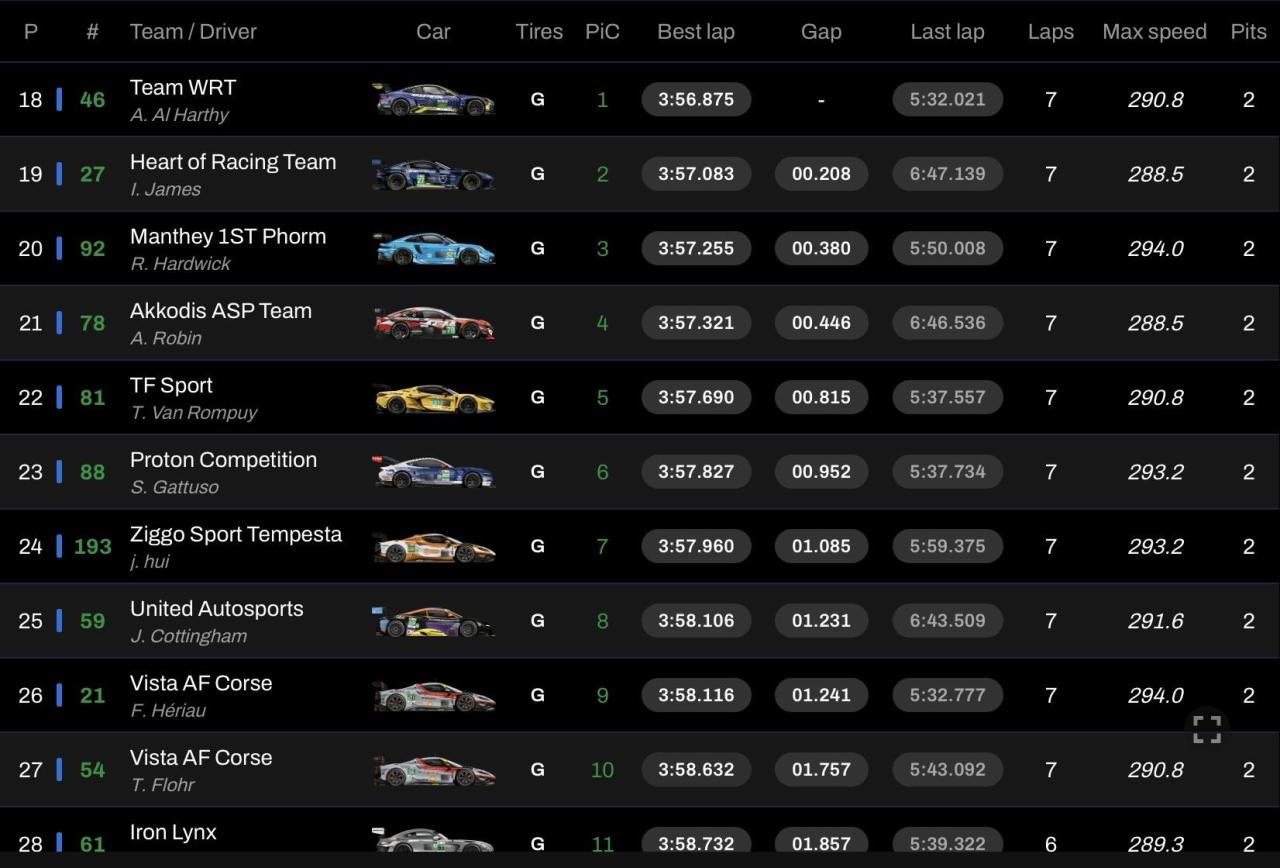The width and height of the screenshot is (1280, 868).
Task: Click the Manthey 1ST Phorm car icon
Action: point(433,249)
